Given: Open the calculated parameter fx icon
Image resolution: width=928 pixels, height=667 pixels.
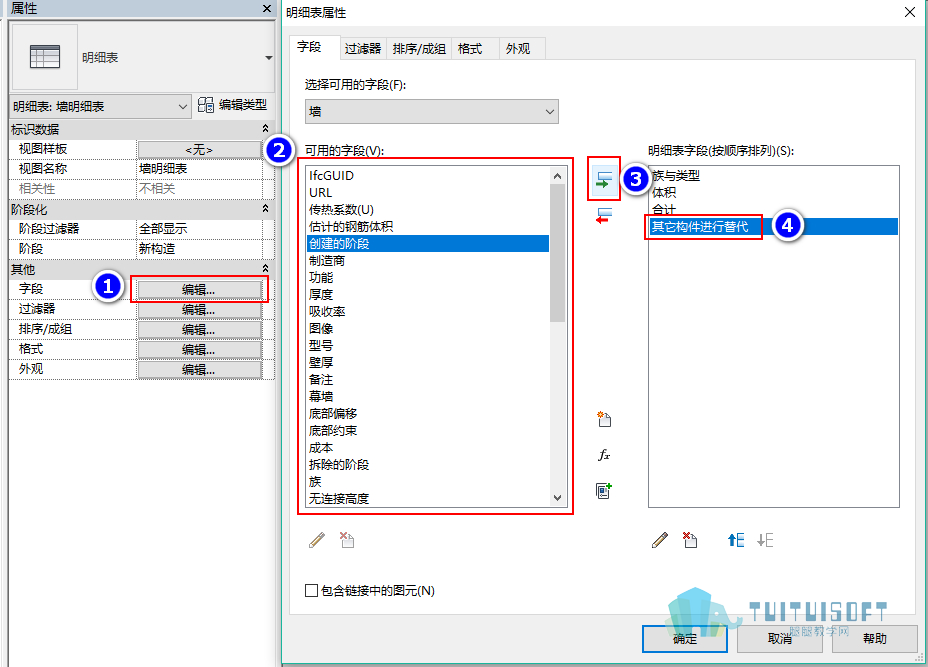Looking at the screenshot, I should click(x=604, y=455).
